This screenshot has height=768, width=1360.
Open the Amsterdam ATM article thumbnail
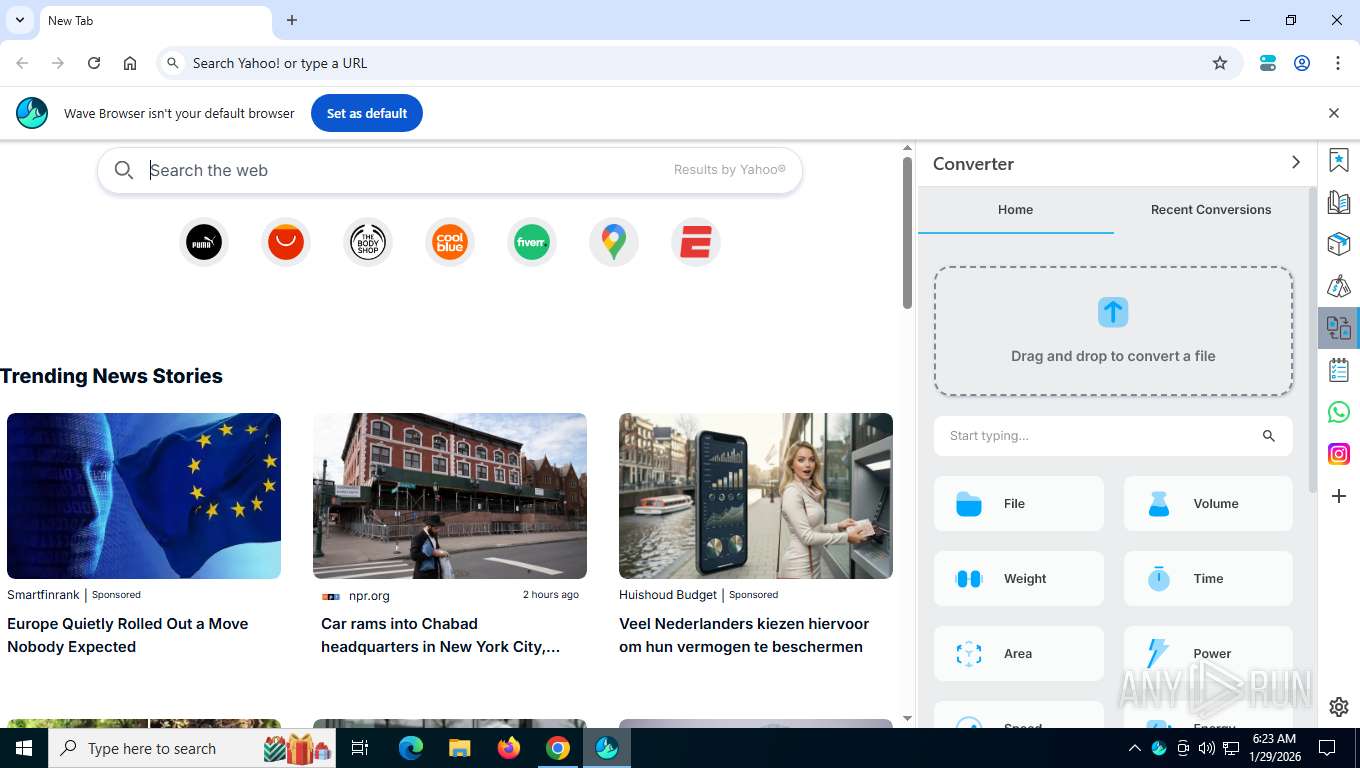coord(756,496)
